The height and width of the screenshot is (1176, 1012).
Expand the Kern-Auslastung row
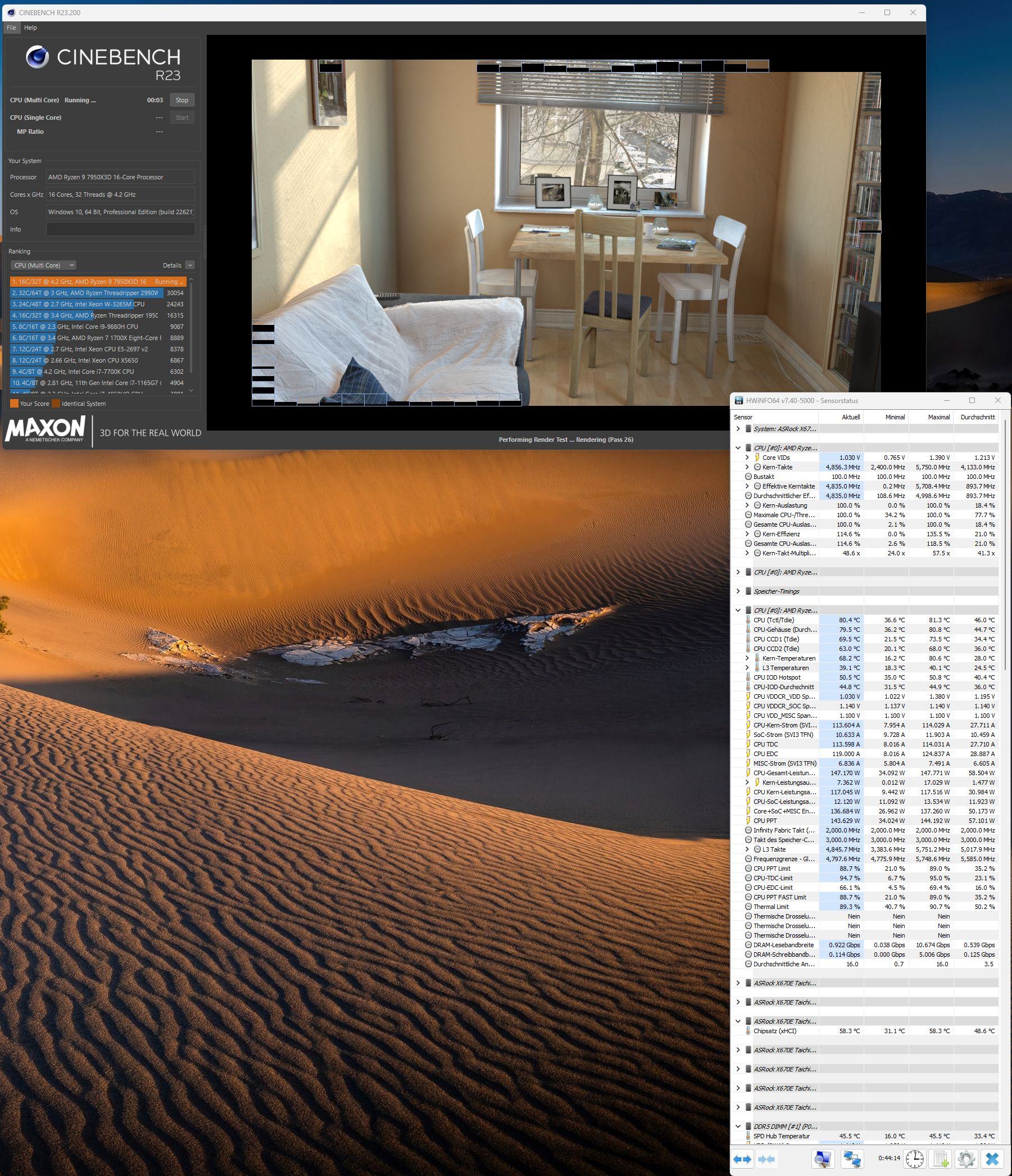[x=747, y=505]
